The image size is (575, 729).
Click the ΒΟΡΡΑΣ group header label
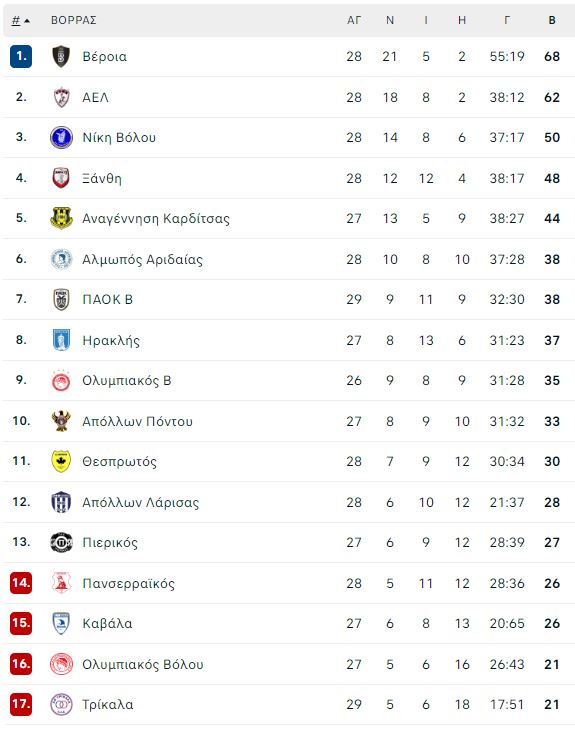click(73, 20)
